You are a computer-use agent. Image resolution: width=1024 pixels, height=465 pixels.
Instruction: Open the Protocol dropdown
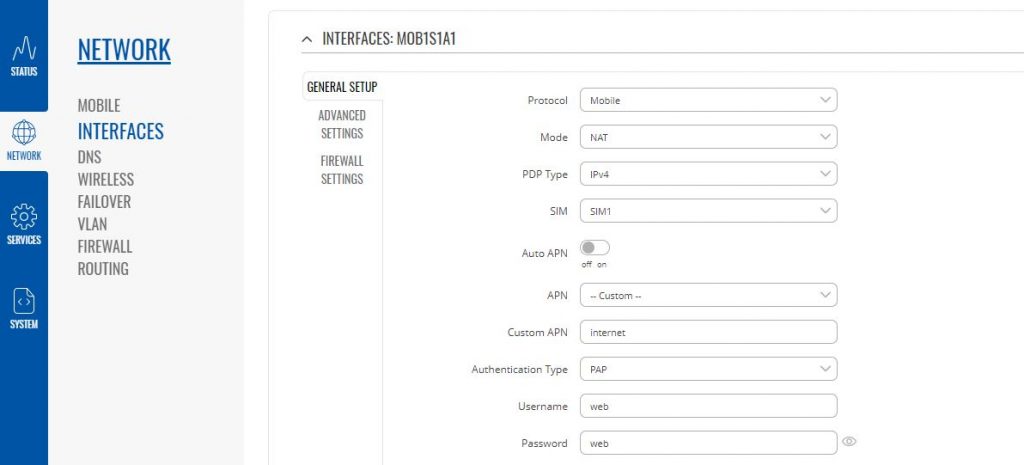708,100
